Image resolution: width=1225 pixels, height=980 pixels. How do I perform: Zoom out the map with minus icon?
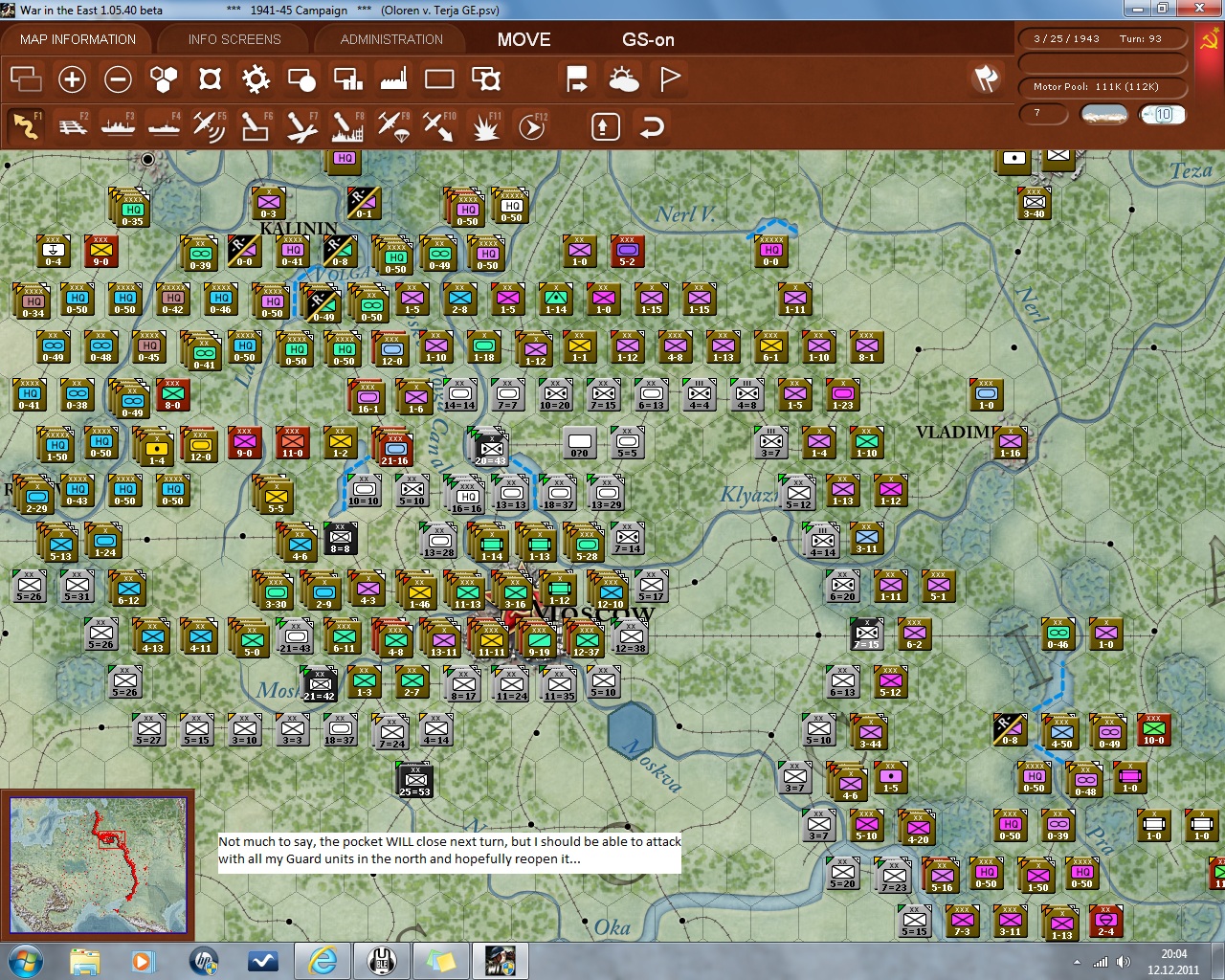pos(118,78)
